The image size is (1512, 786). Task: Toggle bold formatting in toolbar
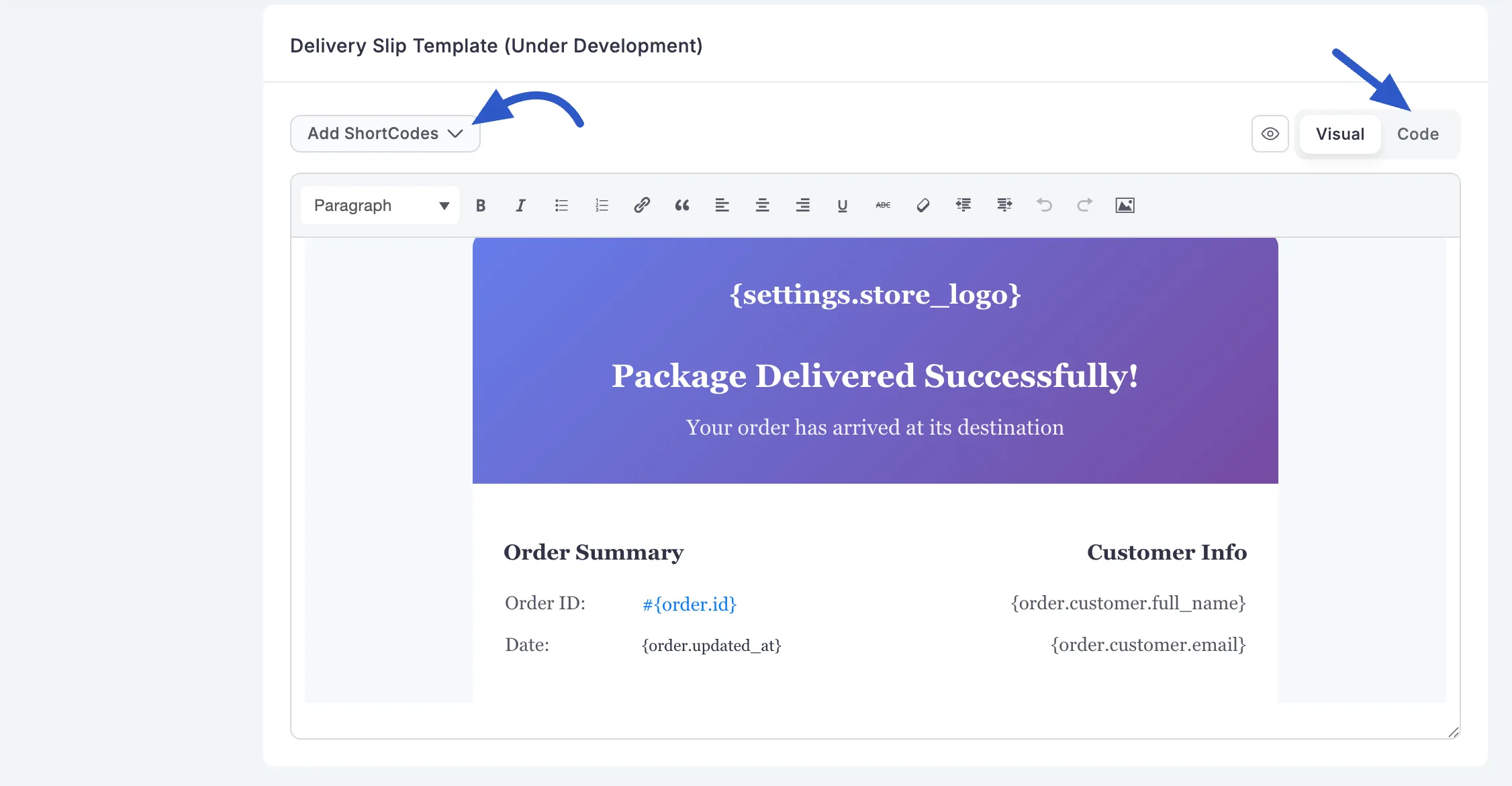481,206
